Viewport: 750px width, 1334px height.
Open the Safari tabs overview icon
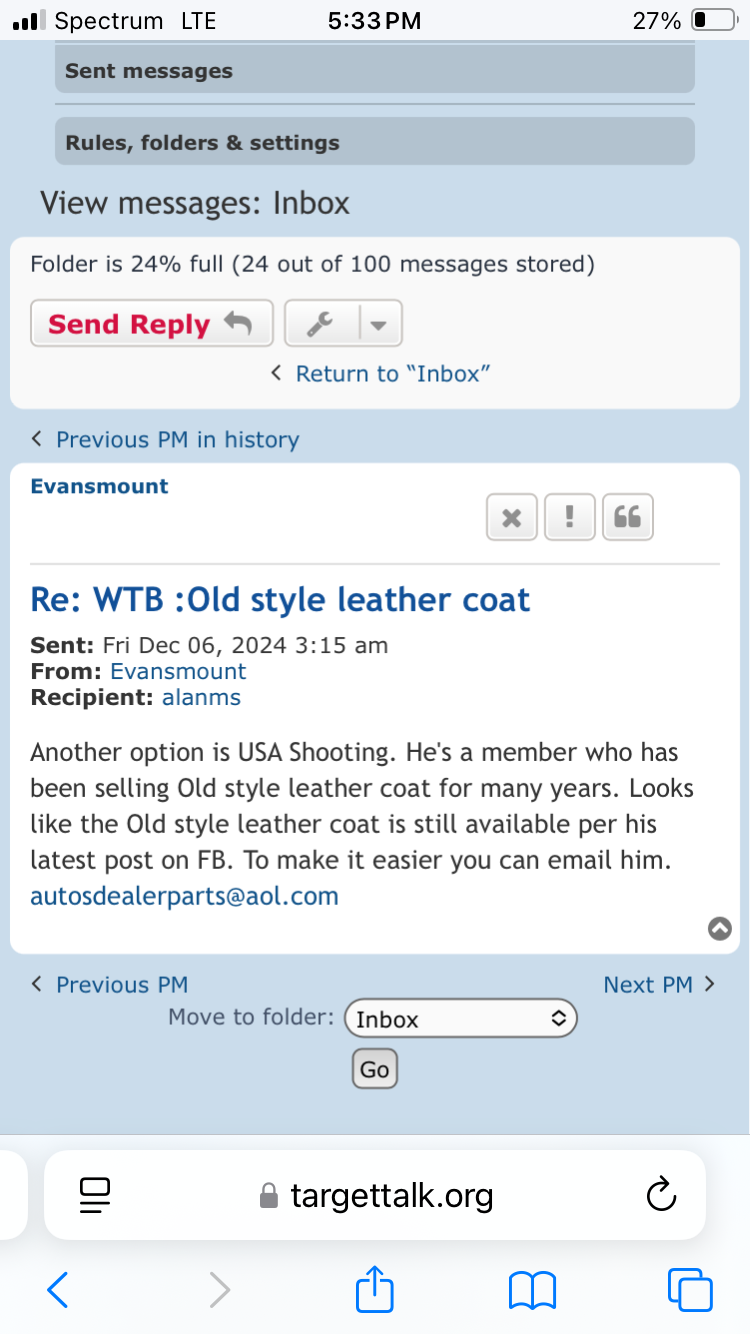(690, 1290)
